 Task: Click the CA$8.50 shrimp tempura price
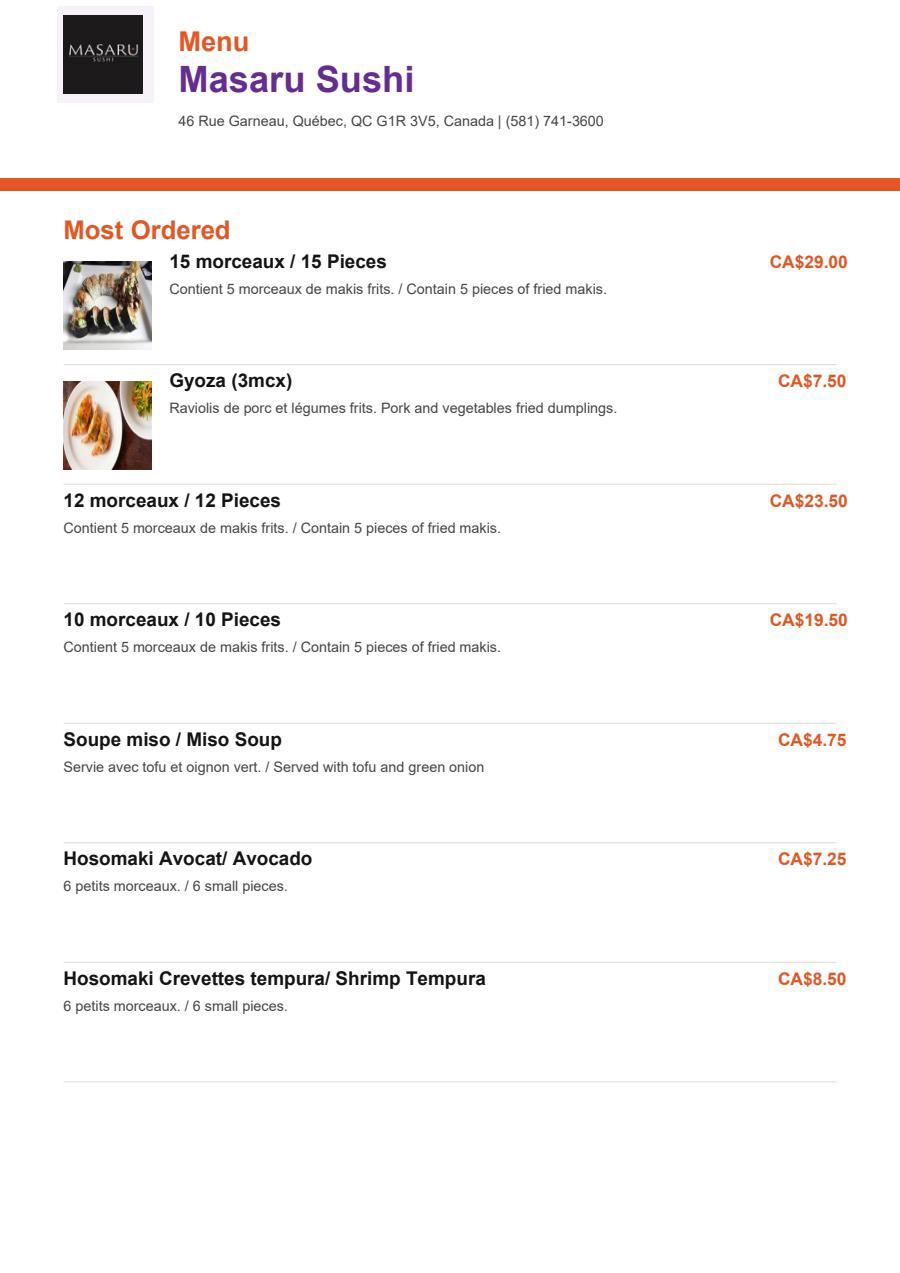pyautogui.click(x=812, y=979)
